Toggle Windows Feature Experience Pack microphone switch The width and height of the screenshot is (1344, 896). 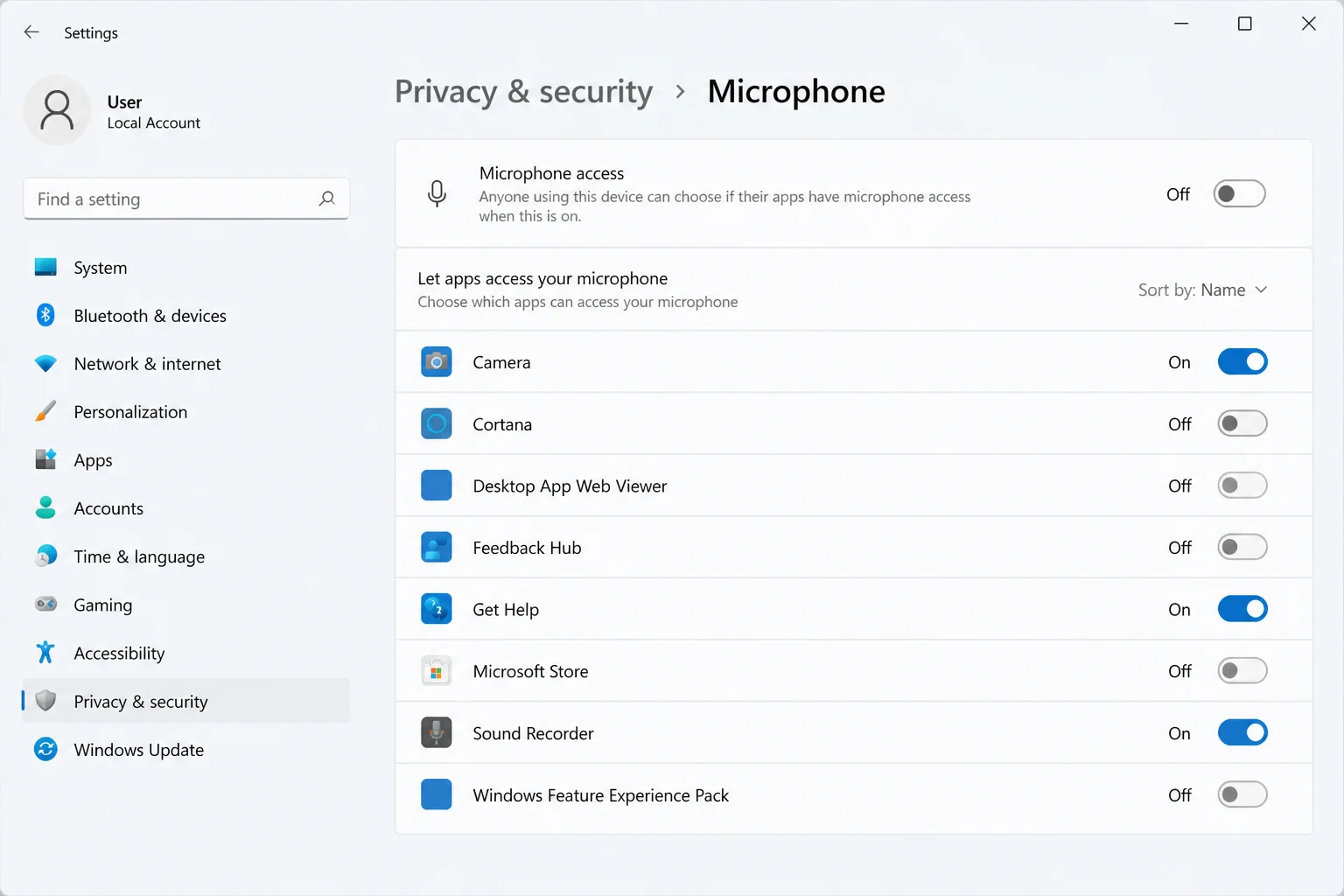1242,794
